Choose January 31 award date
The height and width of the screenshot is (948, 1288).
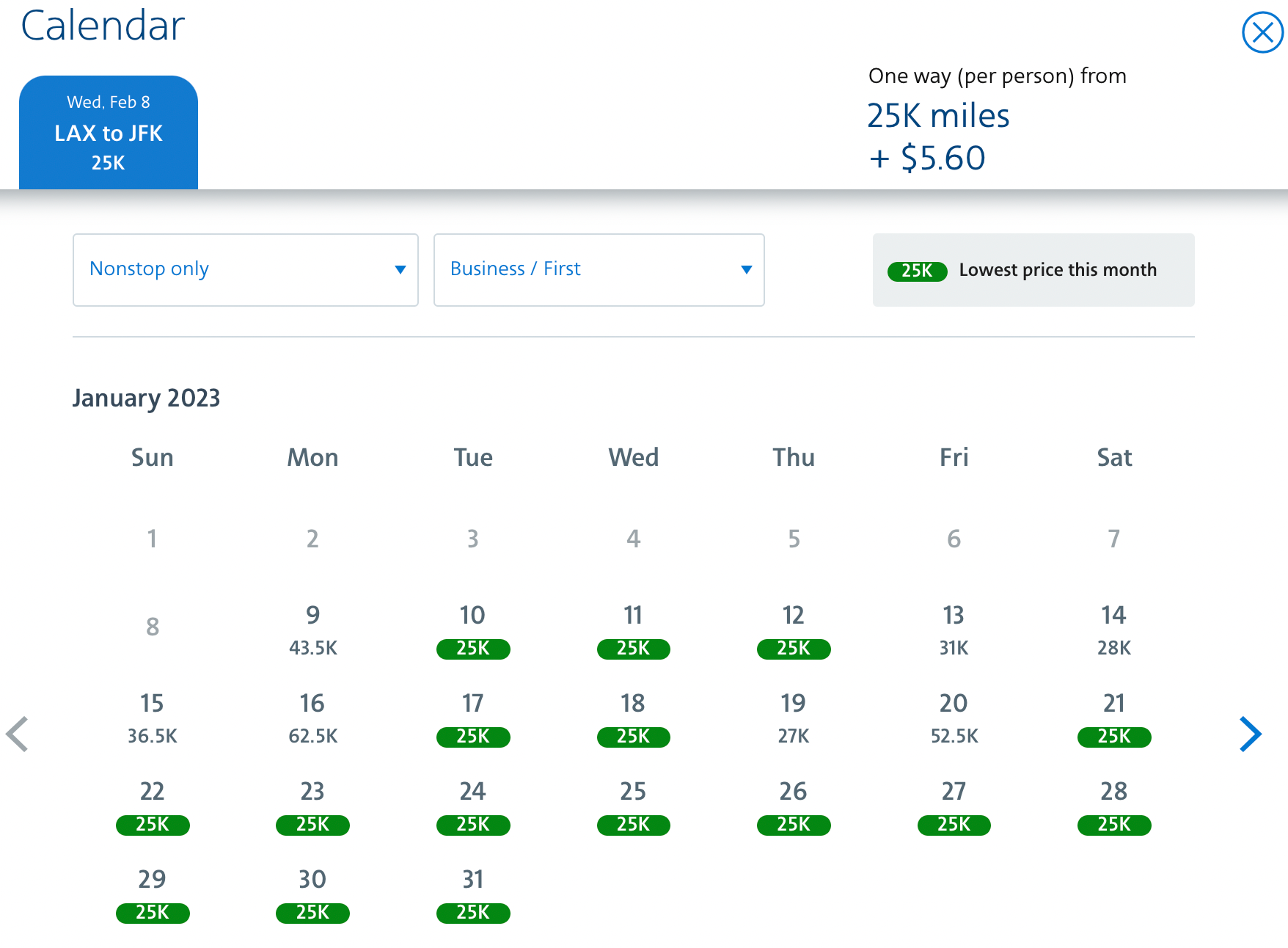(x=473, y=913)
